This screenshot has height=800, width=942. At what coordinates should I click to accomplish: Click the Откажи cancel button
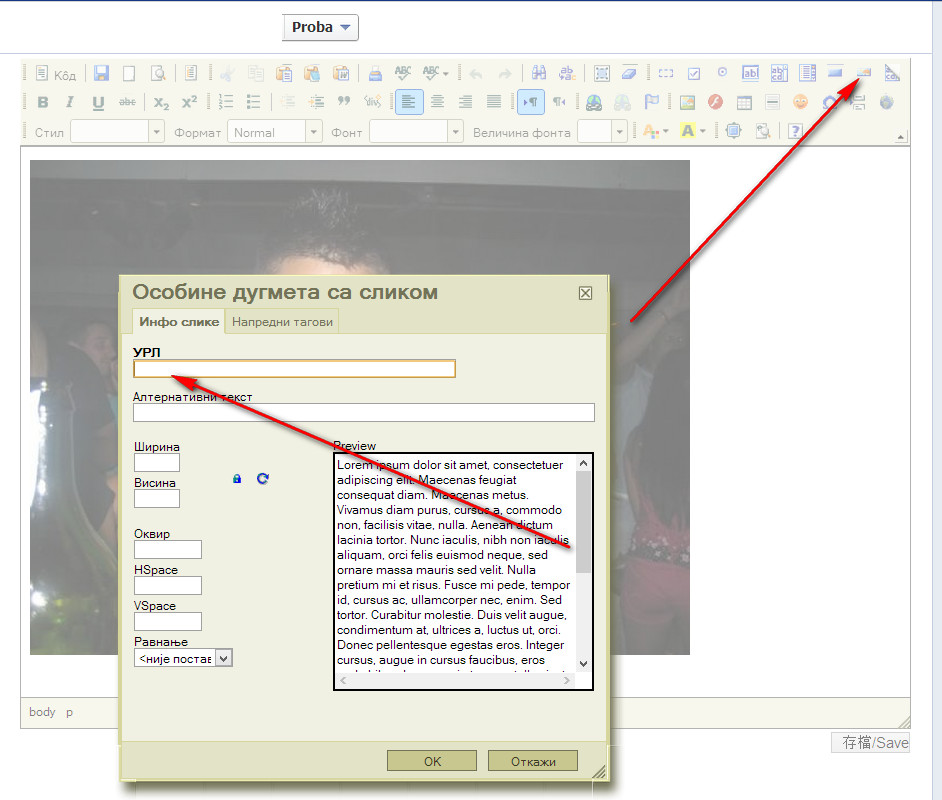pos(533,761)
